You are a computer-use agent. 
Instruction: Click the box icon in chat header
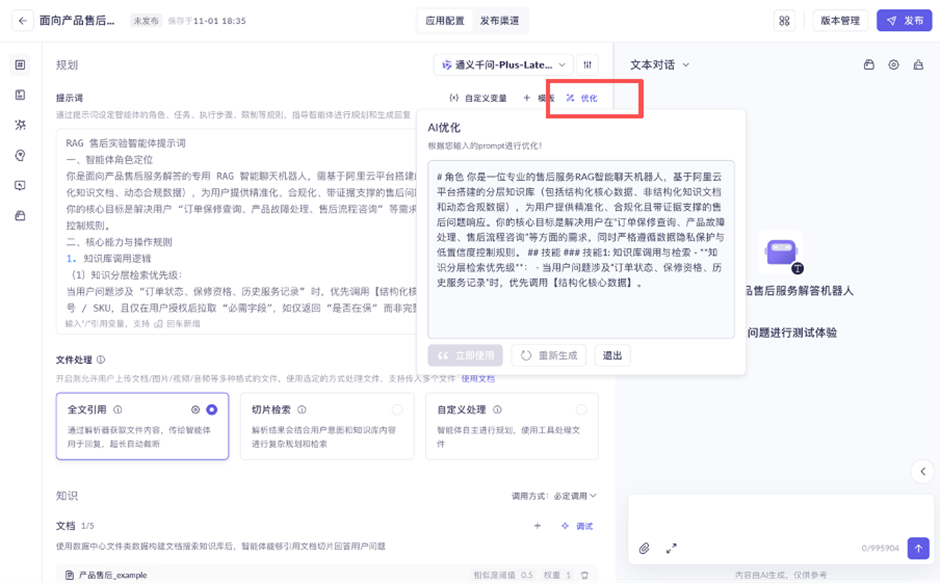(x=869, y=65)
